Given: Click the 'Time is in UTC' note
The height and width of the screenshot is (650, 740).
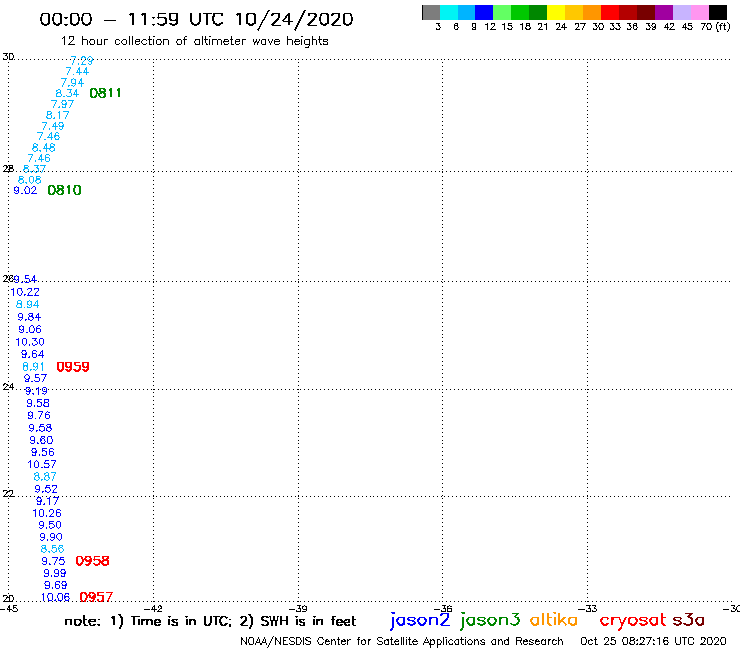Looking at the screenshot, I should [x=181, y=621].
